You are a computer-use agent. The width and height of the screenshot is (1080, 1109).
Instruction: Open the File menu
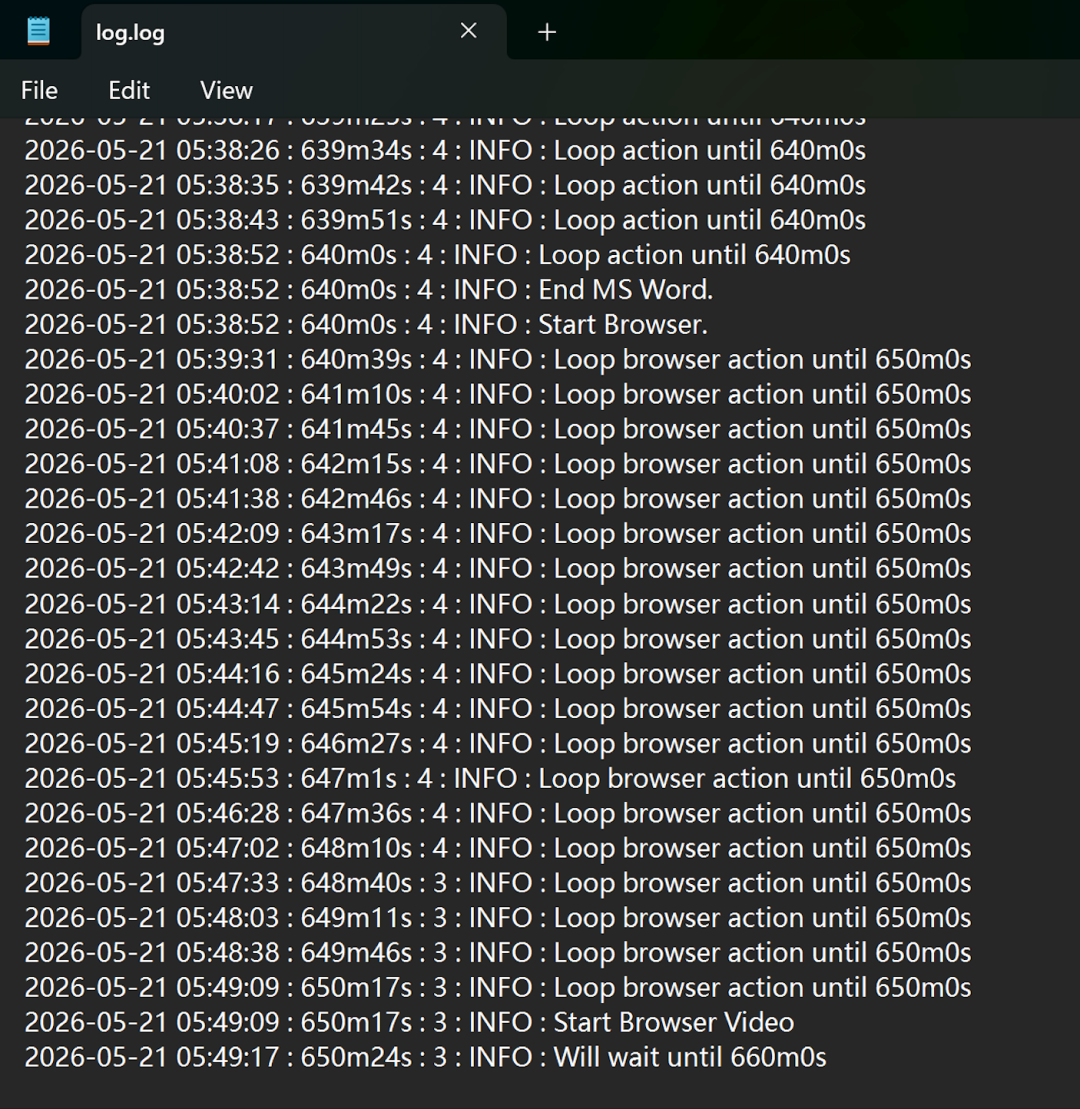coord(39,91)
